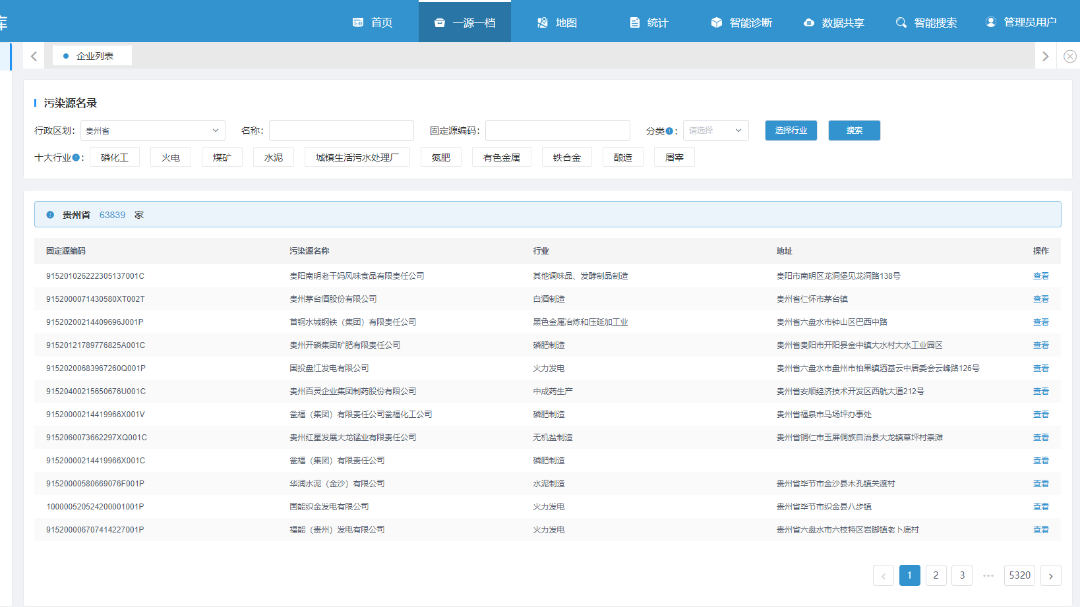Viewport: 1080px width, 607px height.
Task: Click the info icon in 贵州省 banner
Action: click(x=50, y=215)
